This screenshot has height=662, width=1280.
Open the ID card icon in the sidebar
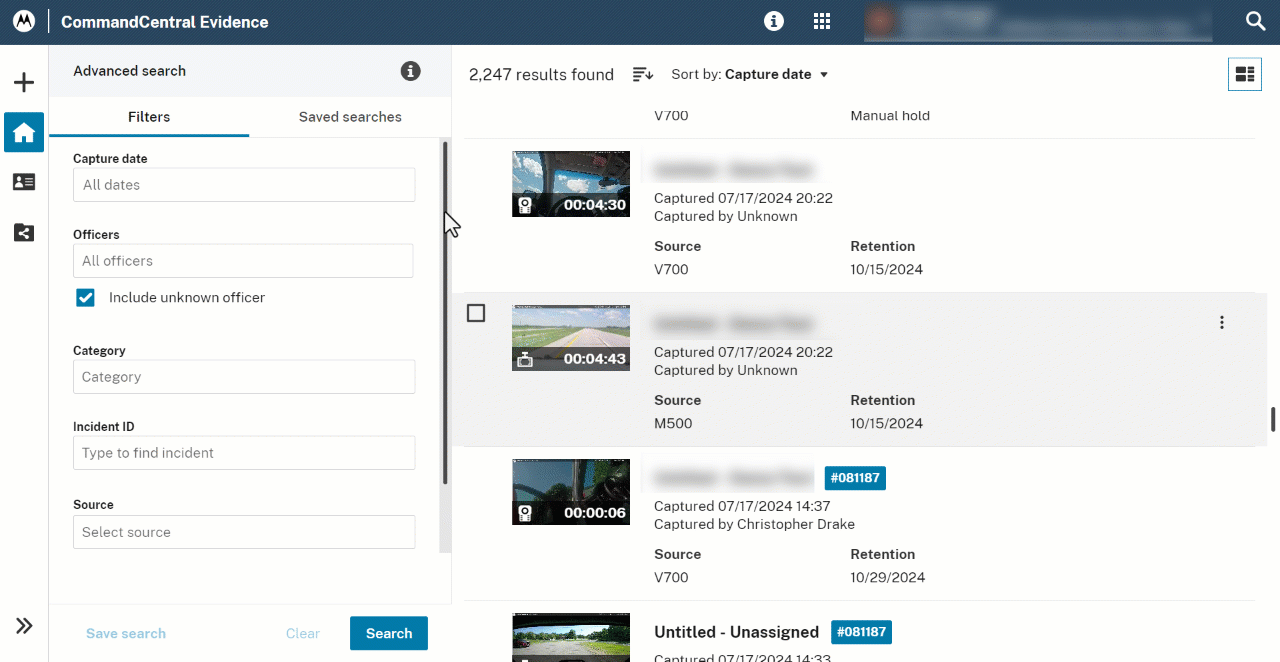tap(24, 182)
